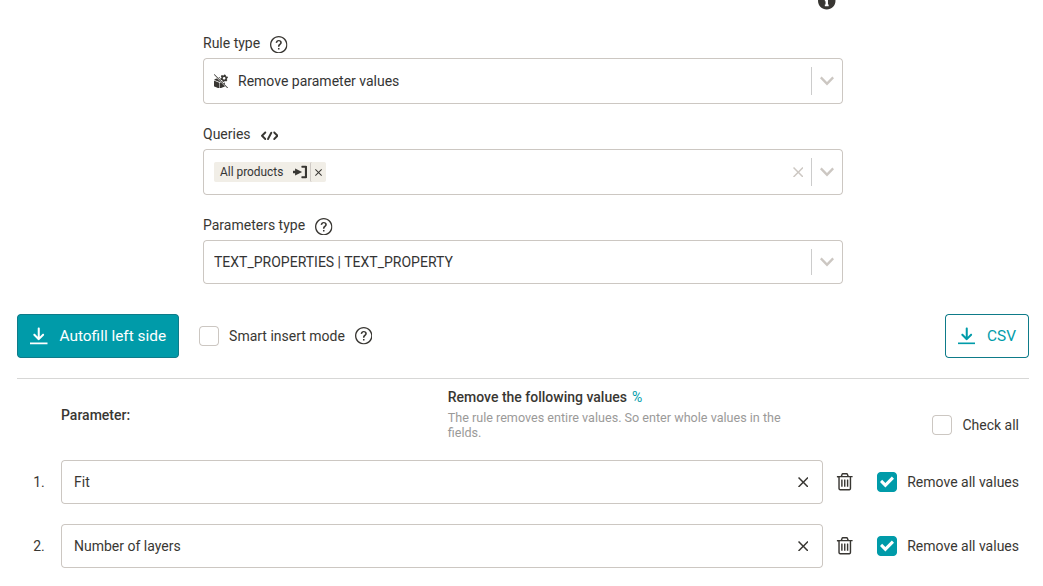The height and width of the screenshot is (586, 1043).
Task: Open the Rule type help icon
Action: point(279,45)
